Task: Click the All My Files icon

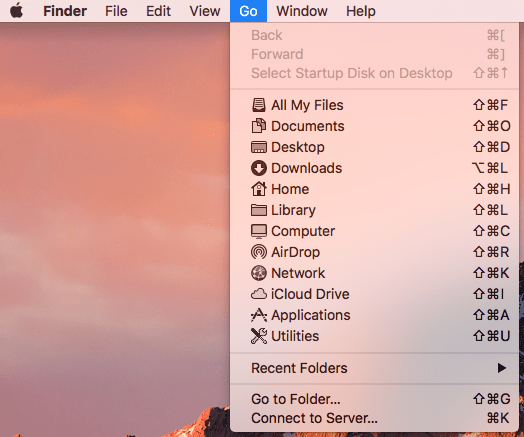Action: tap(259, 105)
